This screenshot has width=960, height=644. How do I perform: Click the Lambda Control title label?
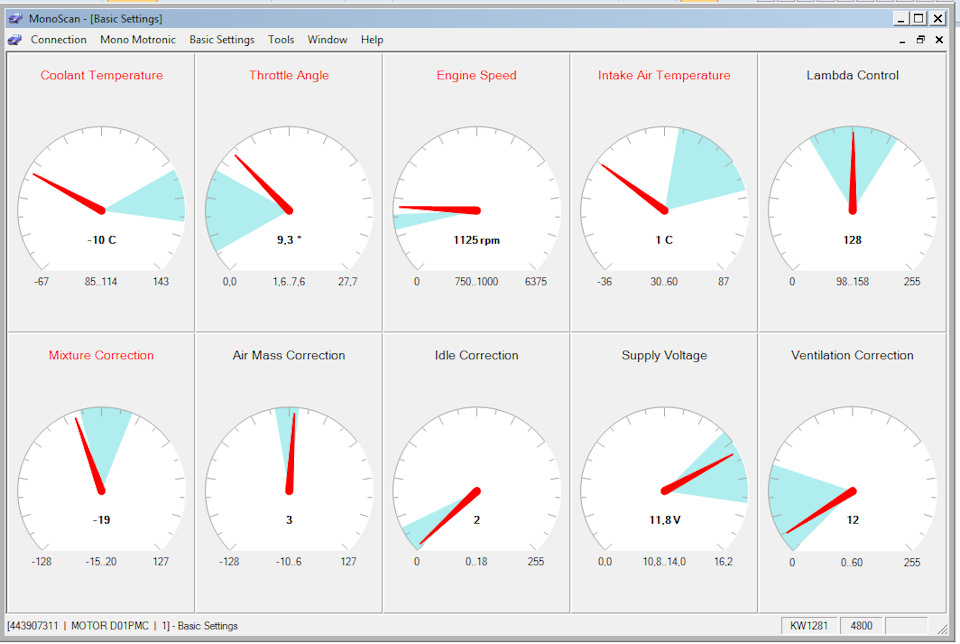(x=852, y=75)
